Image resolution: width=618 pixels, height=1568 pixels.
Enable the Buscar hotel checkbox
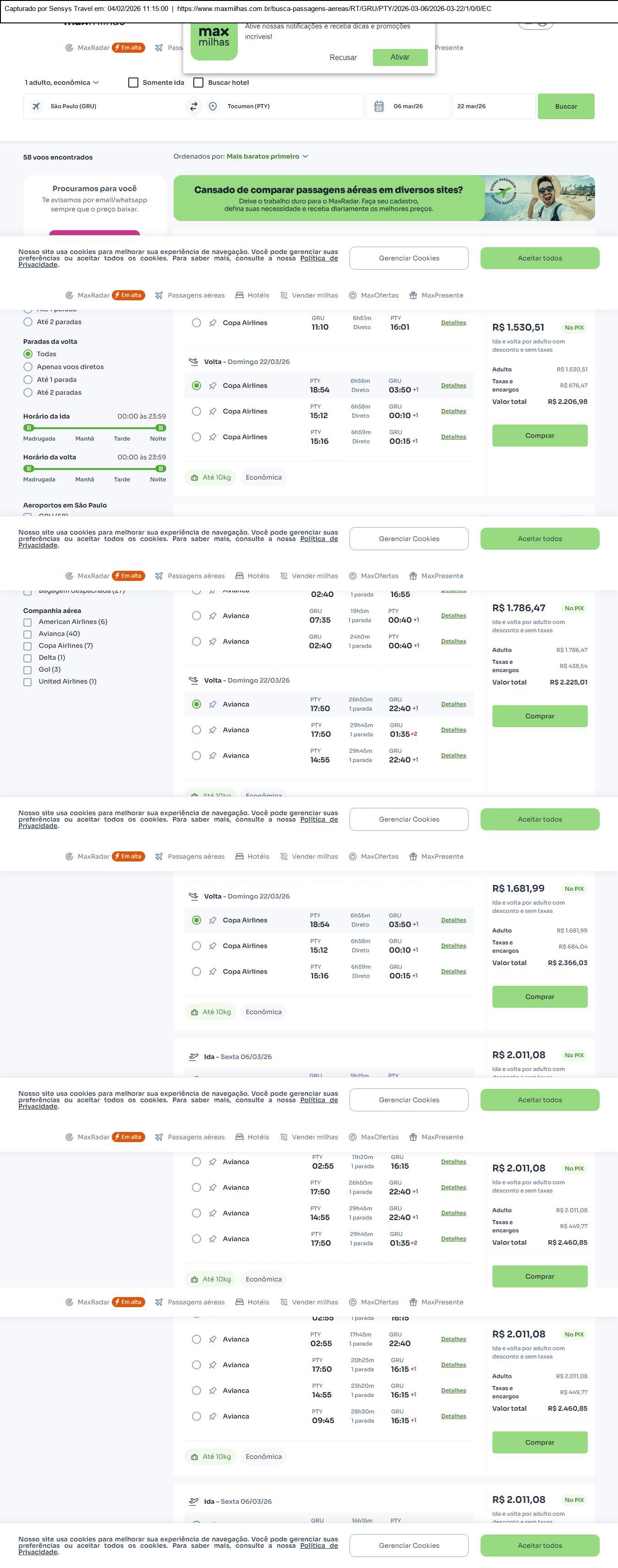point(198,83)
